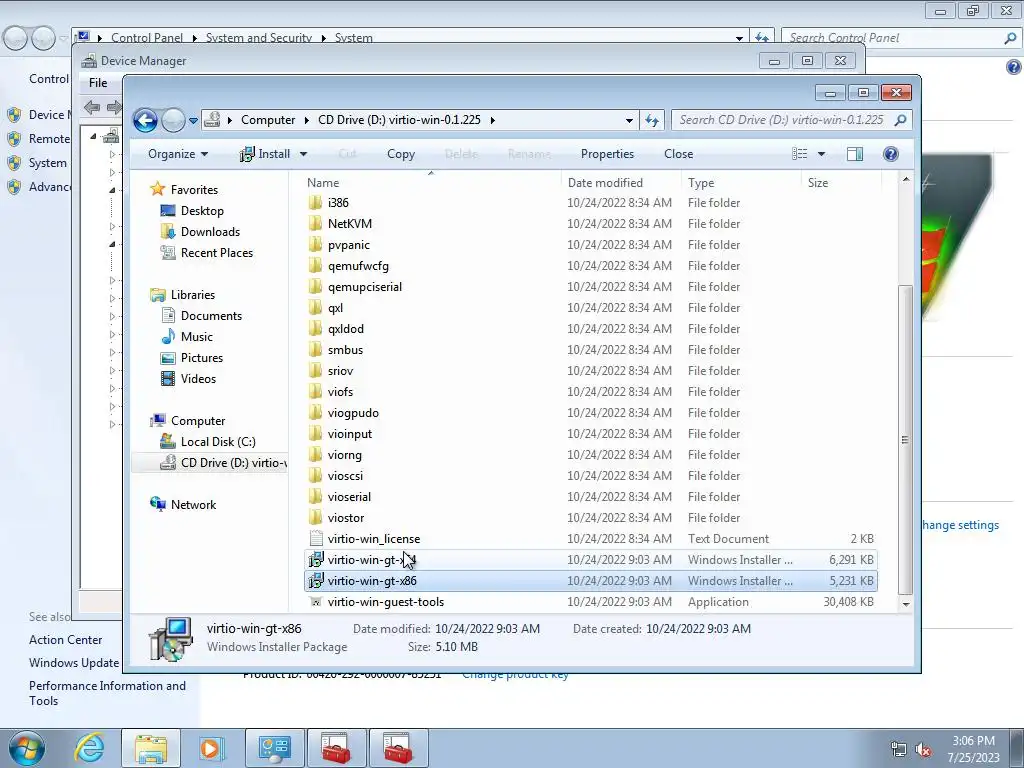Open the view options dropdown arrow
The image size is (1024, 768).
(x=822, y=154)
